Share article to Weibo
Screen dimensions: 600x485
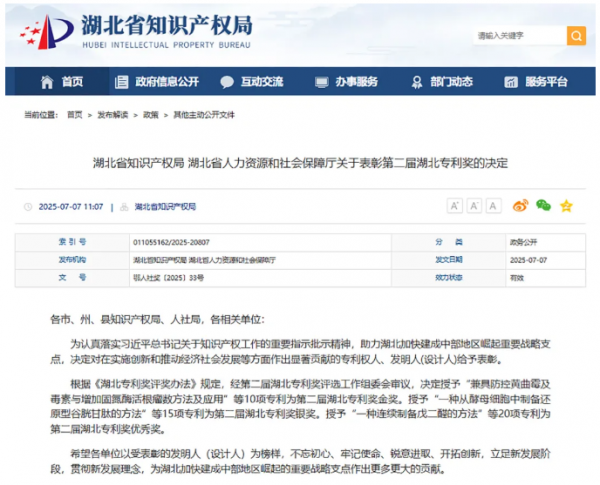tap(520, 206)
